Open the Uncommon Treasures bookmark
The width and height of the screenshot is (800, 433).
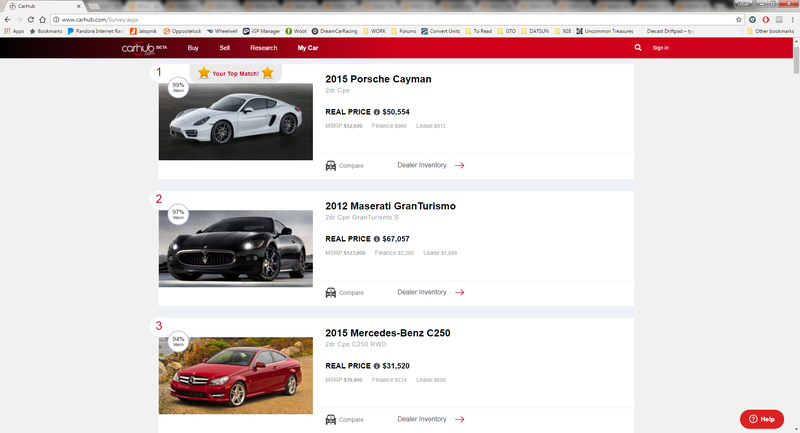tap(605, 31)
